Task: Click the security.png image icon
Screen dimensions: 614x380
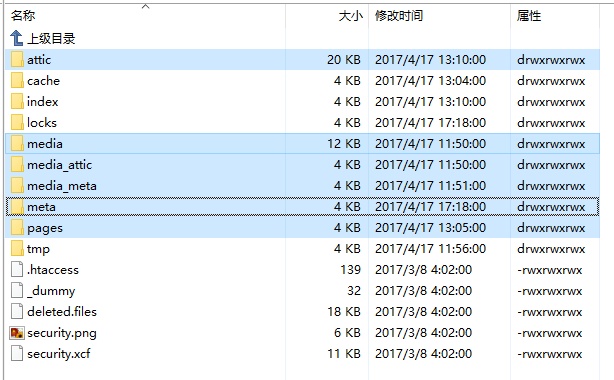Action: coord(17,333)
